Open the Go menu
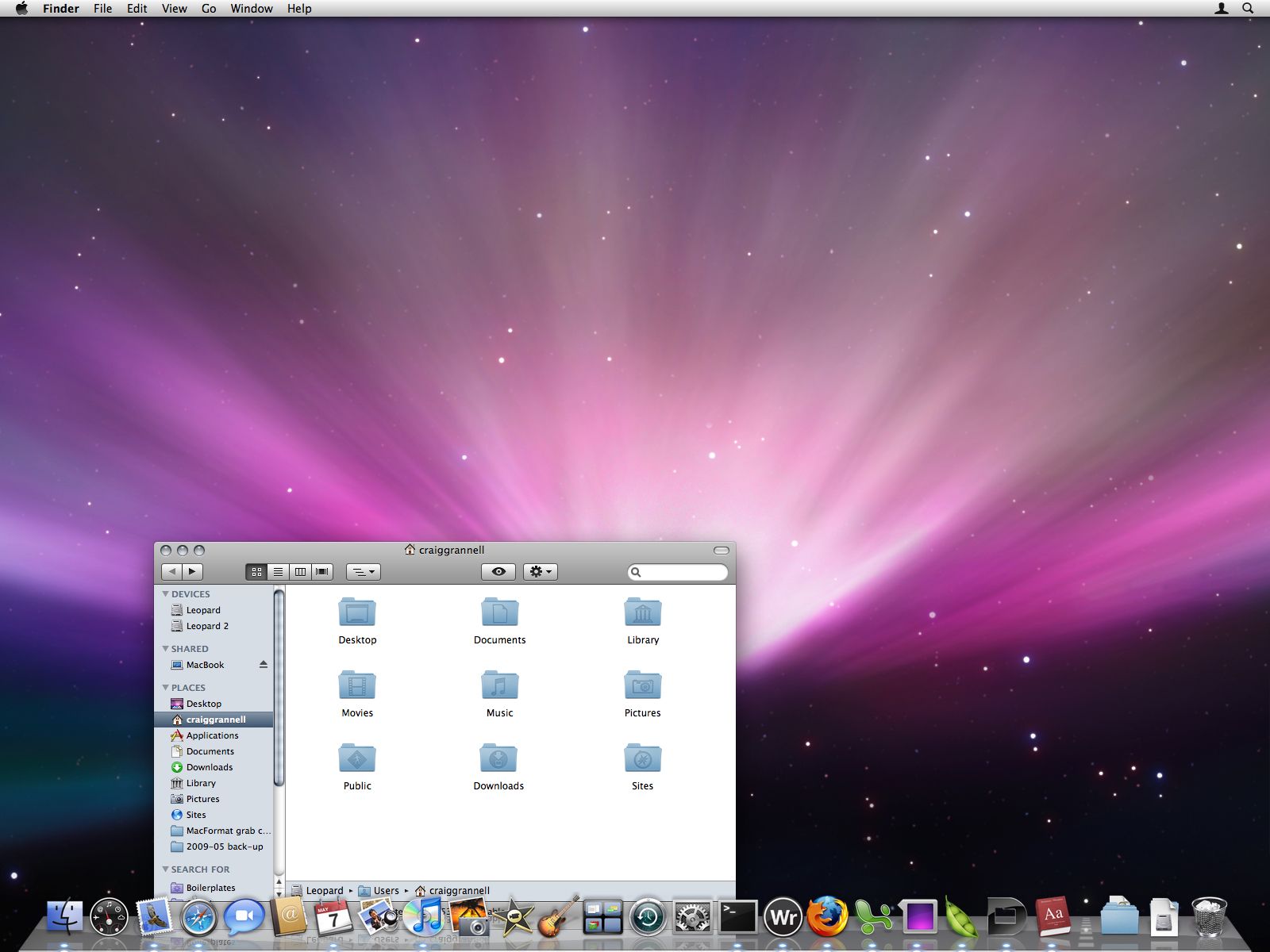 pyautogui.click(x=208, y=9)
